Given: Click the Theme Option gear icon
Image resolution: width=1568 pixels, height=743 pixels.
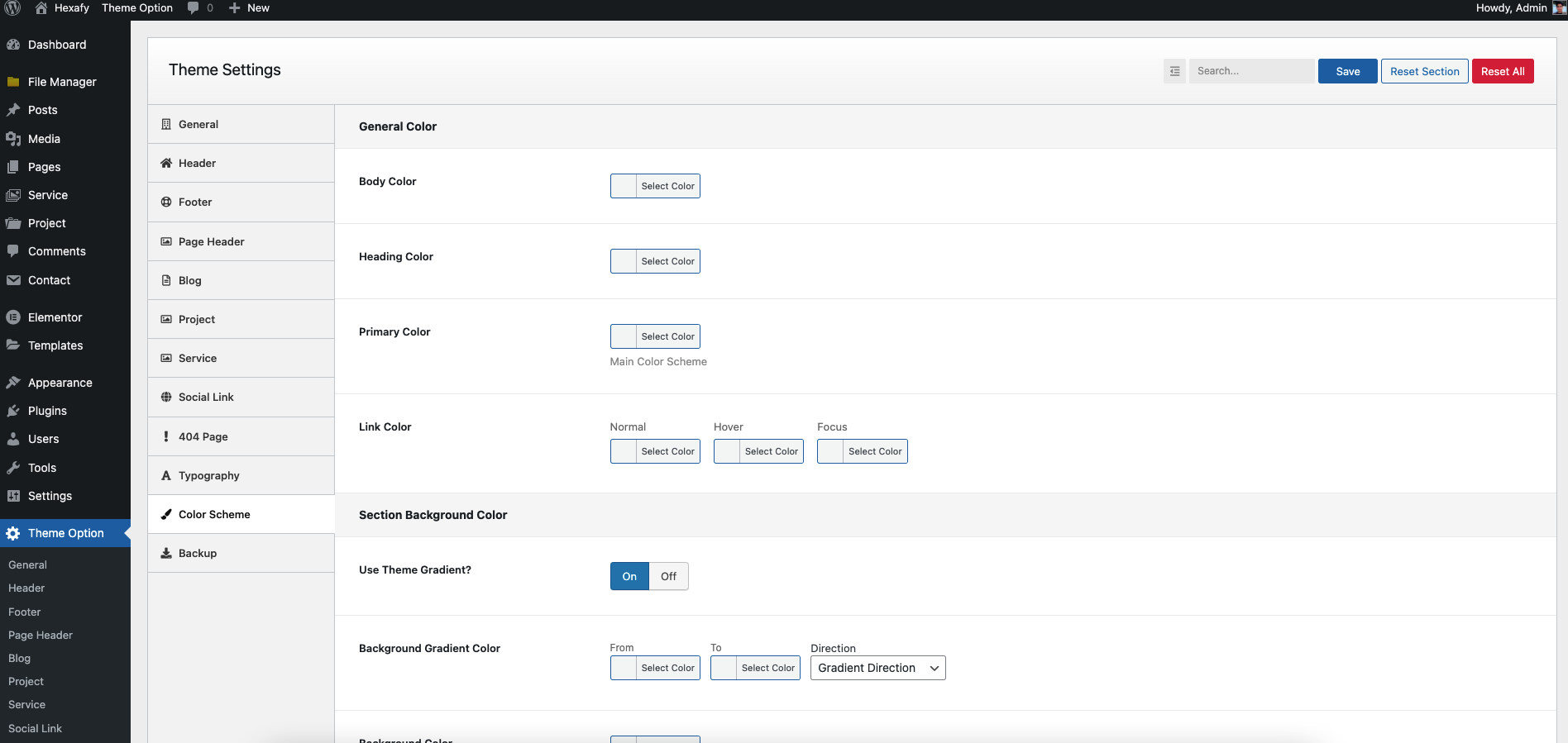Looking at the screenshot, I should click(x=13, y=533).
